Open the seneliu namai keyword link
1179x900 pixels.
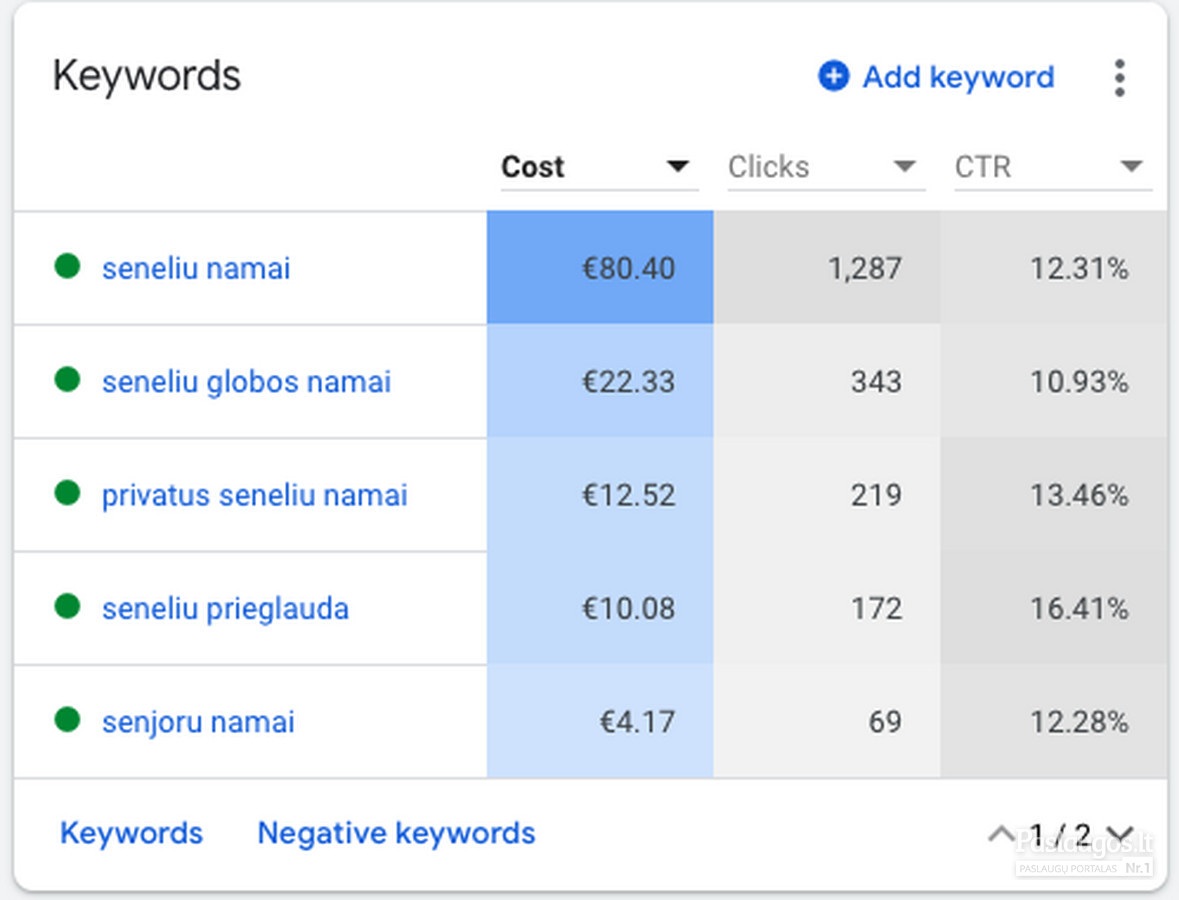click(x=196, y=268)
